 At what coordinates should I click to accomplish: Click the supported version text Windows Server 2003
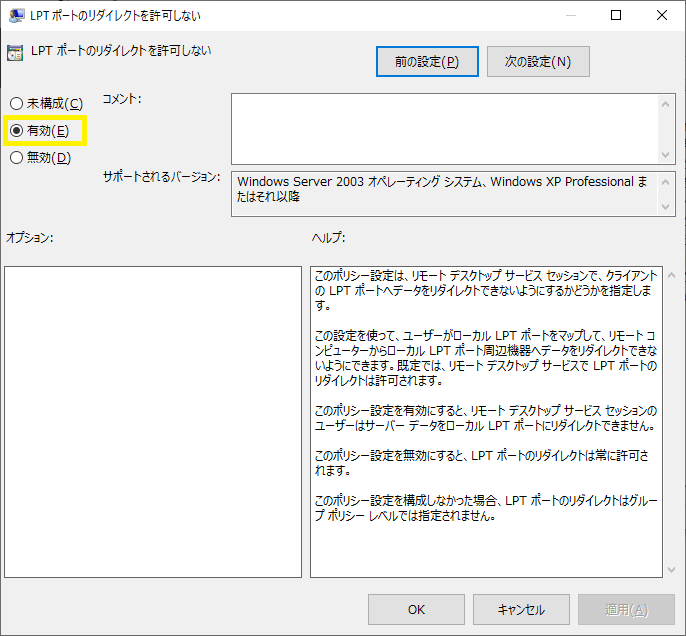click(301, 182)
